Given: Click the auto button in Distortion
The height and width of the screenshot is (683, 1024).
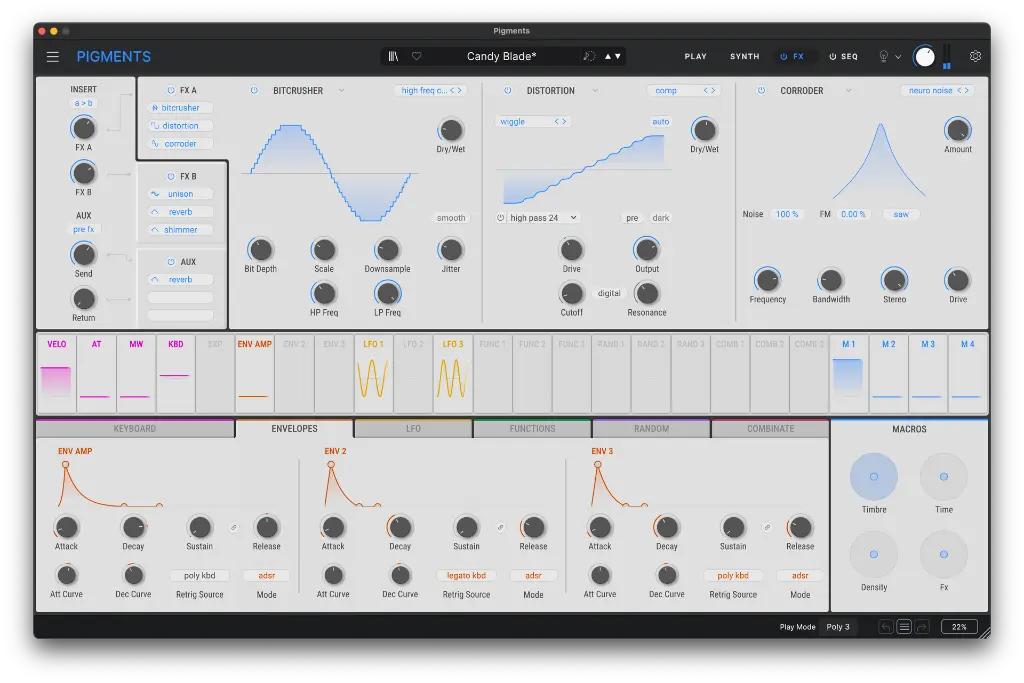Looking at the screenshot, I should [x=660, y=122].
